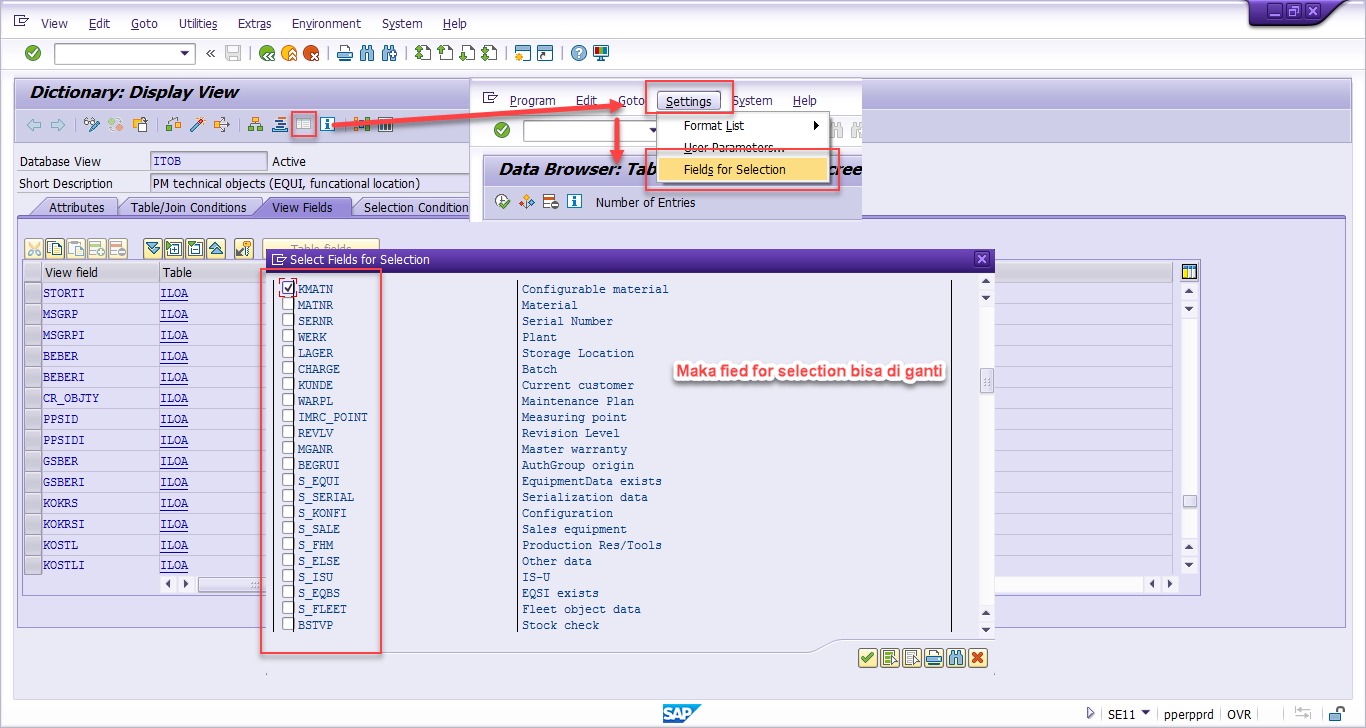Click the Contents table icon in Dictionary toolbar
Screen dimensions: 1366x728
303,124
